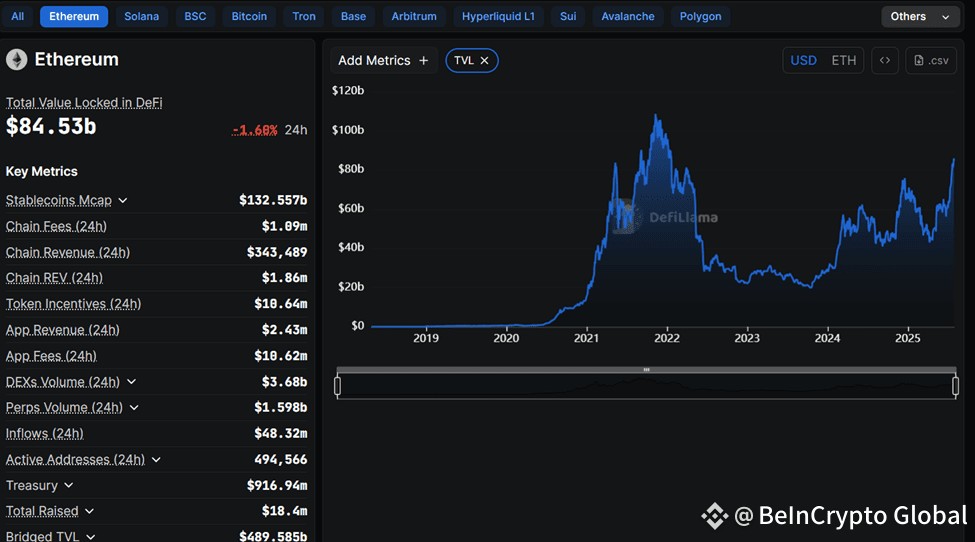
Task: Switch to the Bitcoin chain tab
Action: pyautogui.click(x=249, y=17)
